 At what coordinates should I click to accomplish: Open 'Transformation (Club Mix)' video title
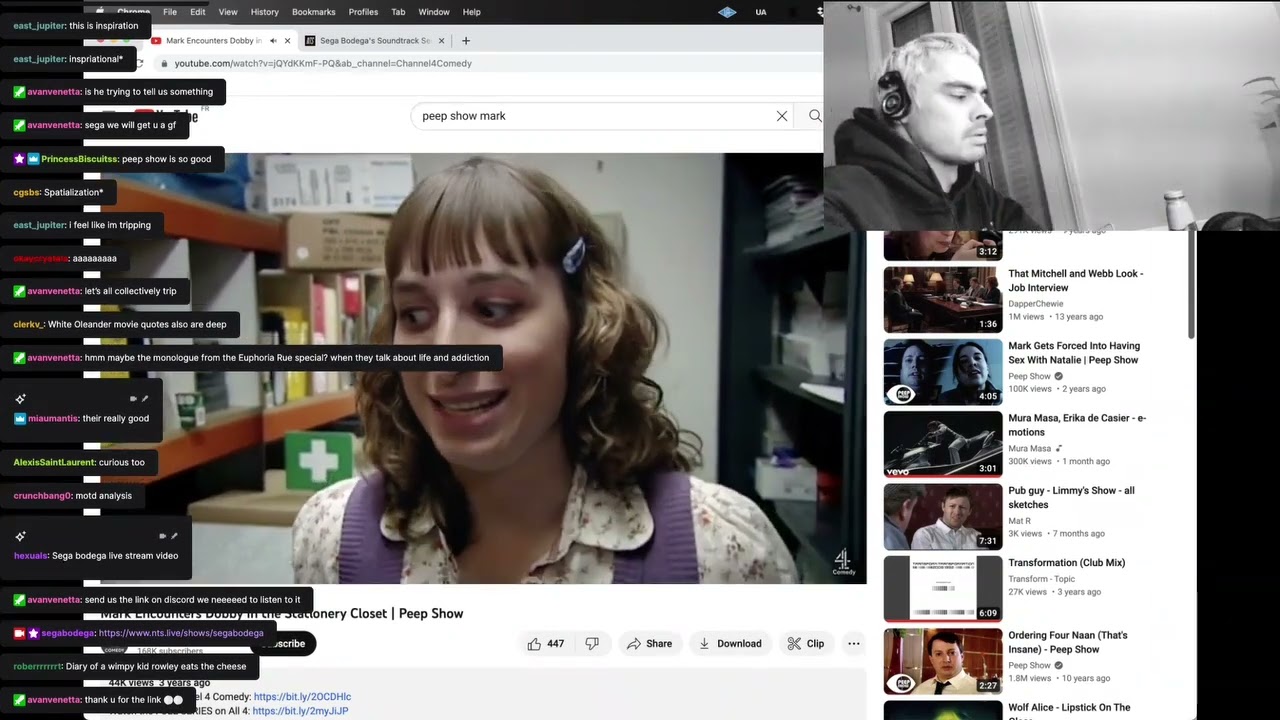coord(1067,563)
